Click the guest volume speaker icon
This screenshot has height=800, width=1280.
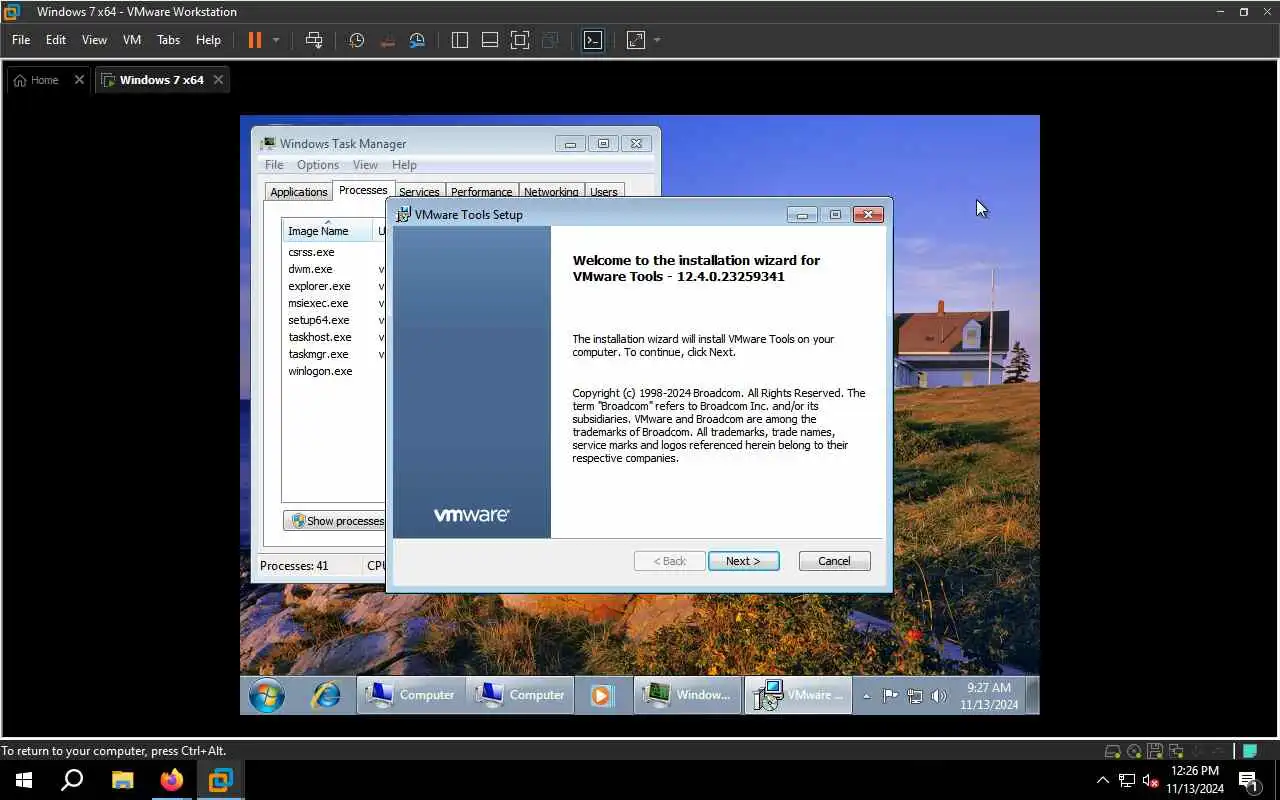coord(938,696)
